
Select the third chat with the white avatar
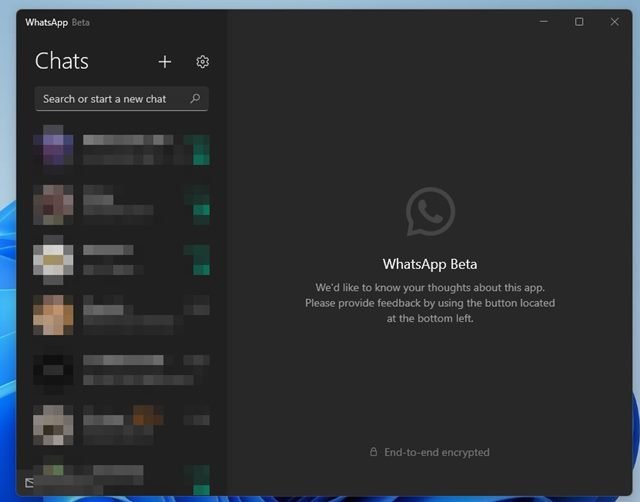[120, 258]
